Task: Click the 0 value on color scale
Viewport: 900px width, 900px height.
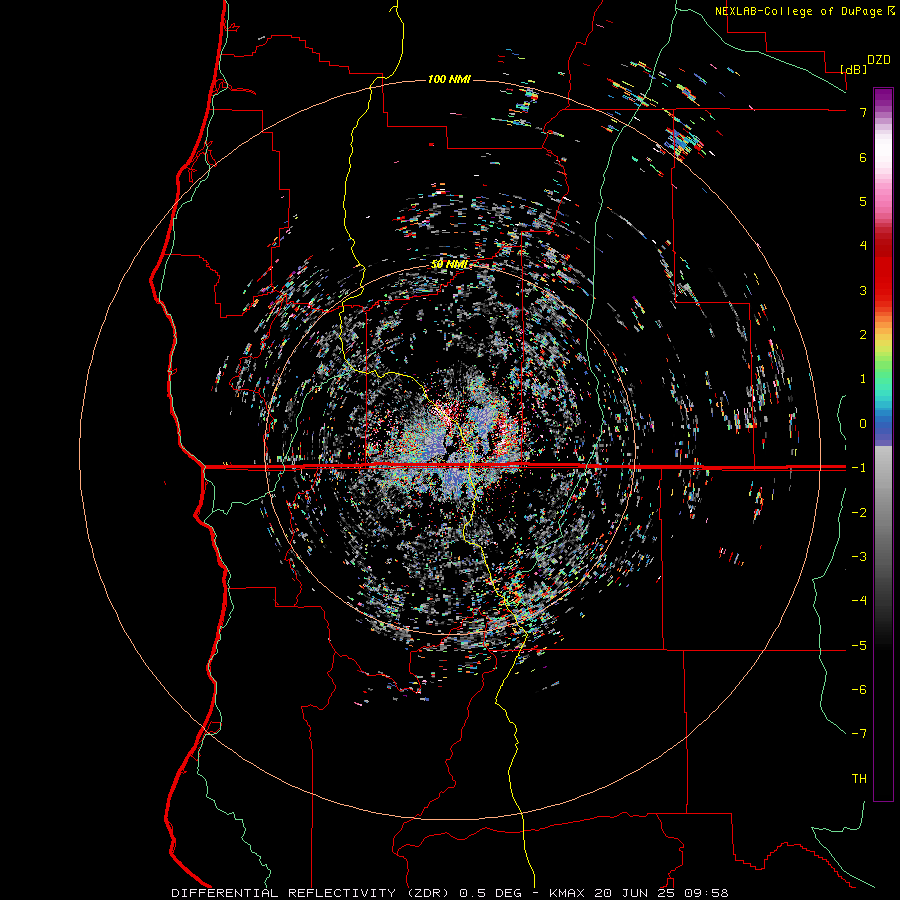Action: click(863, 424)
